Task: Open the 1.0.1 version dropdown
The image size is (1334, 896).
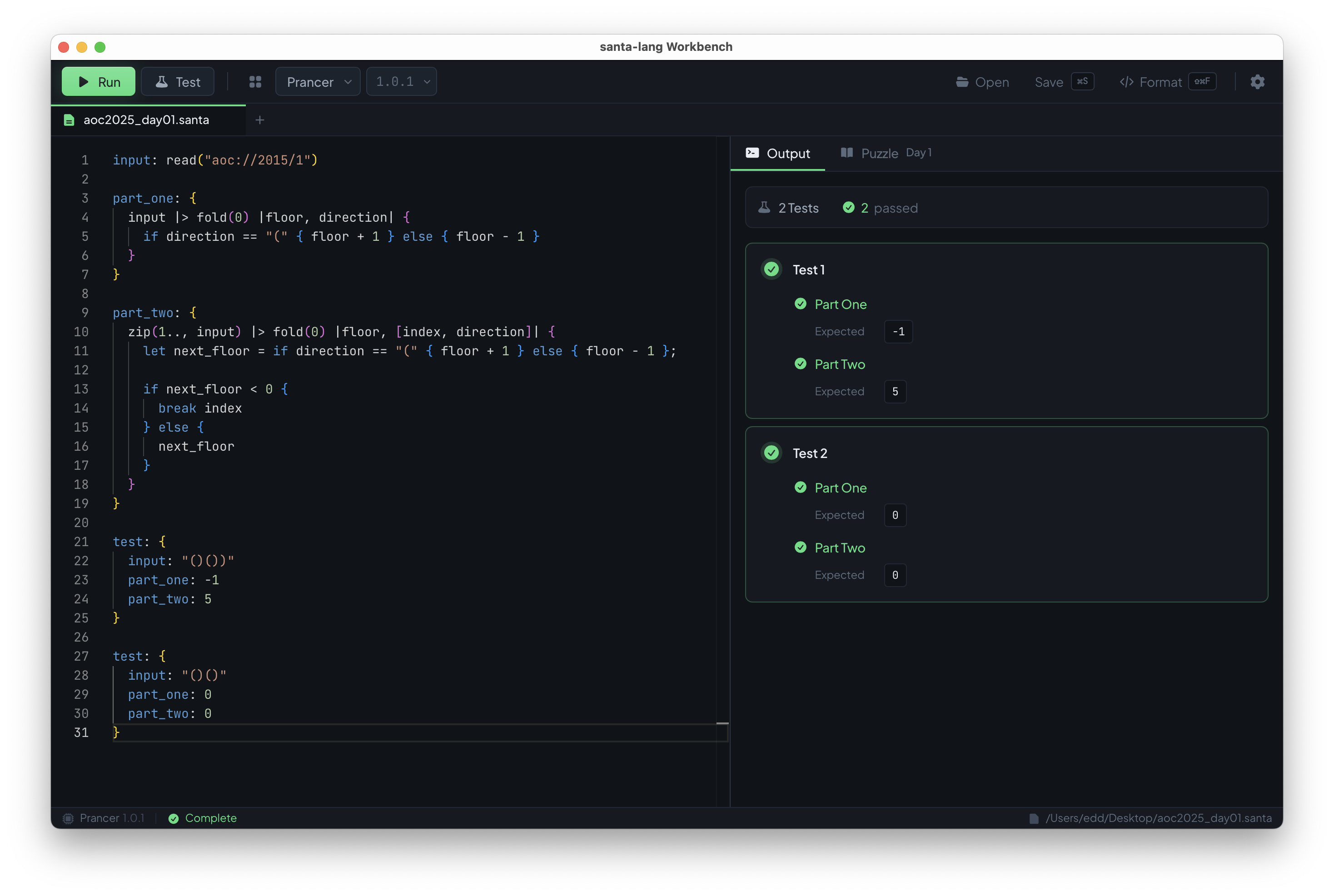Action: click(x=401, y=81)
